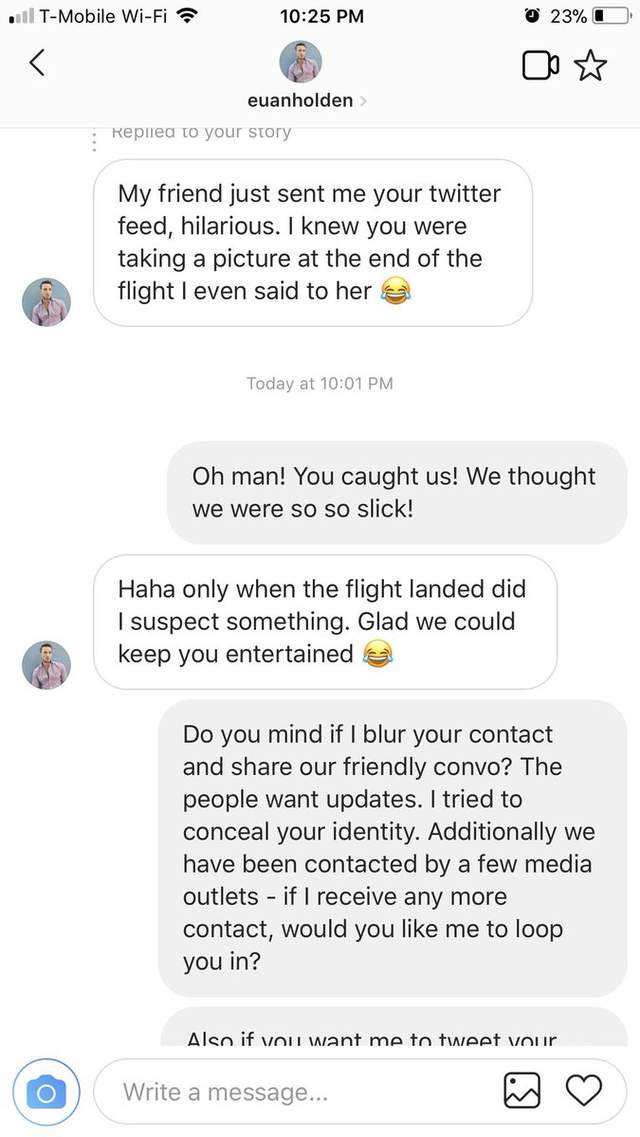Viewport: 640px width, 1137px height.
Task: Open profile from header avatar
Action: [x=300, y=62]
